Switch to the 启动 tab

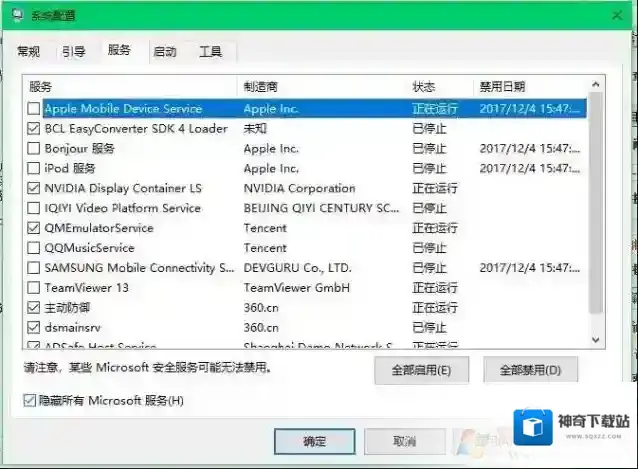(x=165, y=52)
